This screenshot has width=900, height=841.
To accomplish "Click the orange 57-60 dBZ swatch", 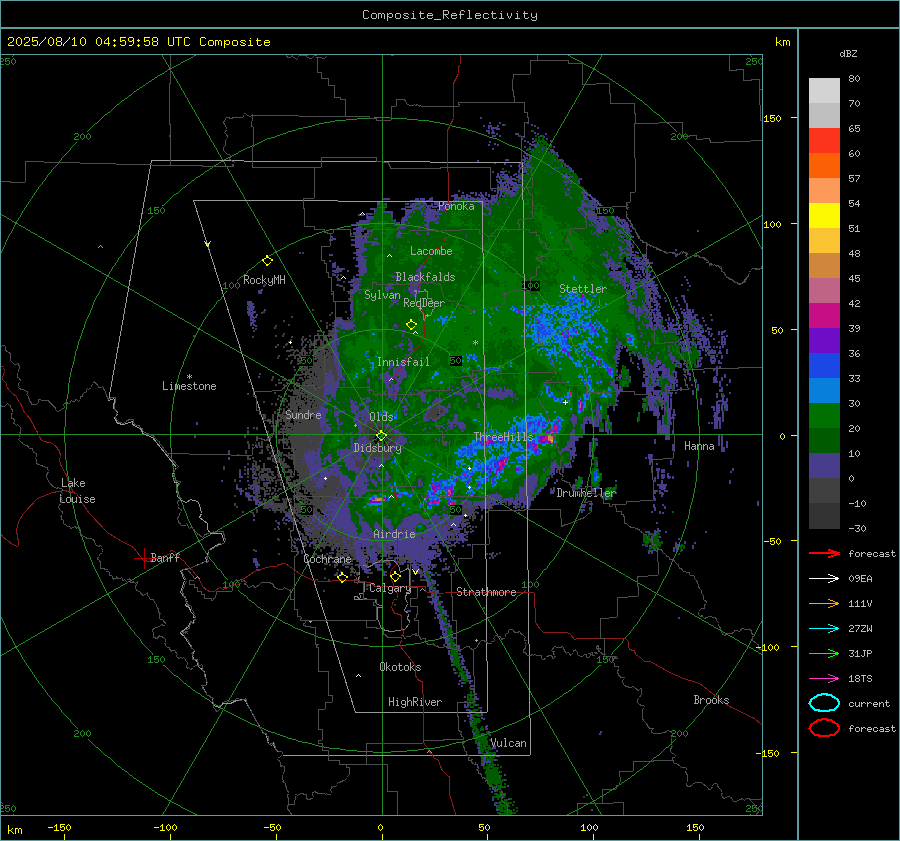I will pos(824,166).
